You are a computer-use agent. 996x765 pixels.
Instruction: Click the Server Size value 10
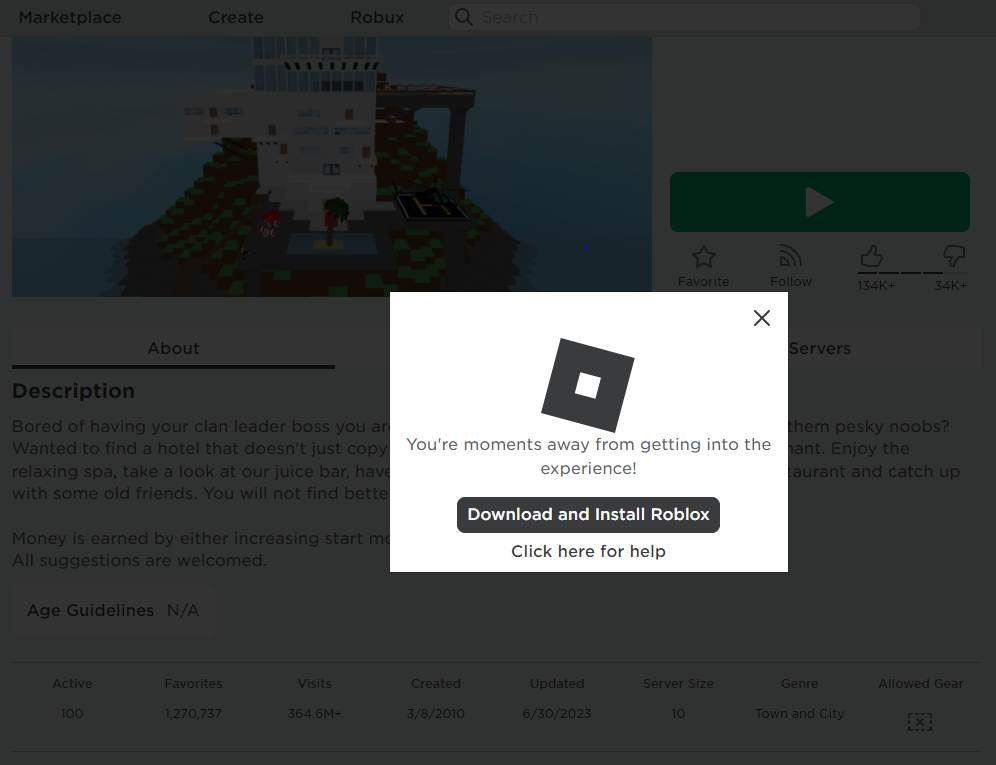[x=678, y=714]
